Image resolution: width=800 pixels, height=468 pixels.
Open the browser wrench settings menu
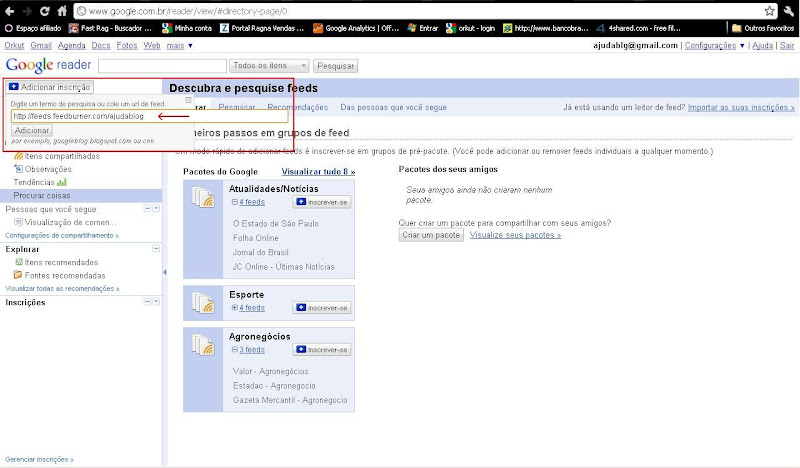(789, 11)
